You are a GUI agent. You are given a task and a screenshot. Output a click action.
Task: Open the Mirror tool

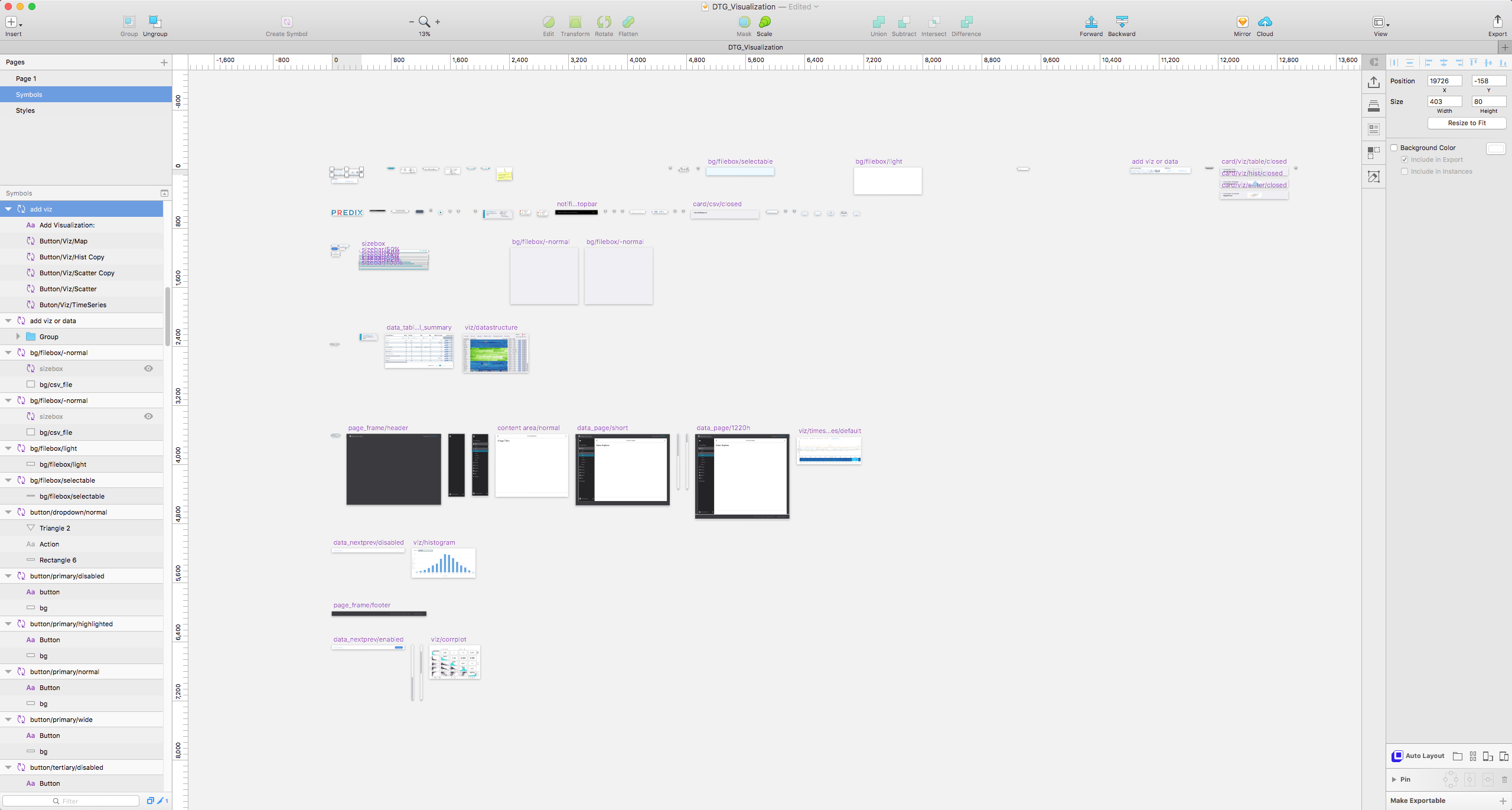click(x=1242, y=22)
